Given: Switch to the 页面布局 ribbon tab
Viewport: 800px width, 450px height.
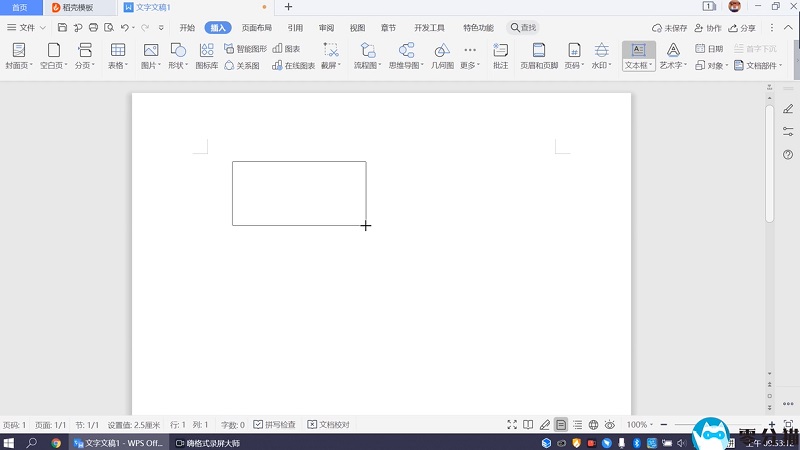Looking at the screenshot, I should (x=256, y=28).
